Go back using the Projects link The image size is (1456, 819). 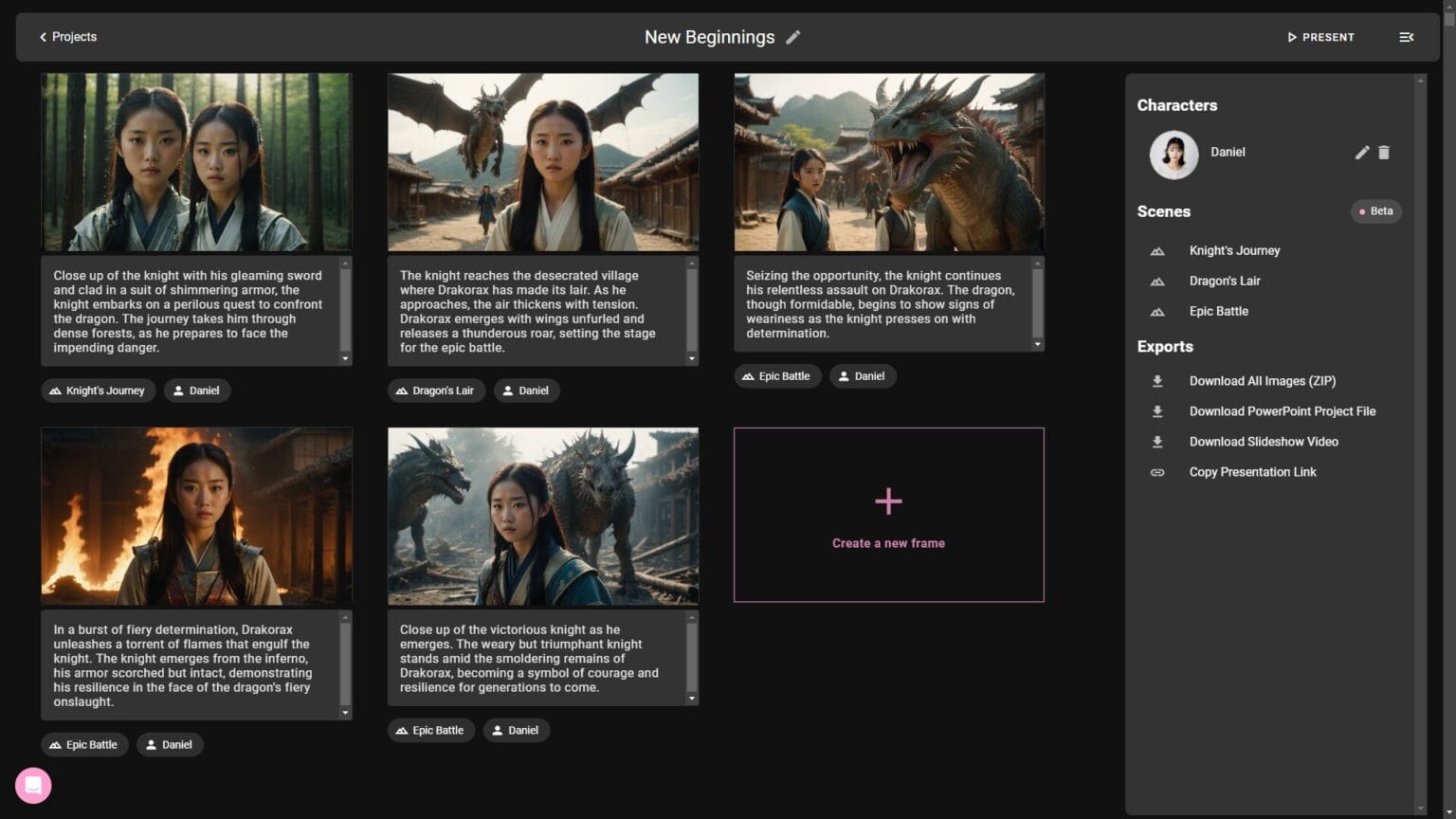(67, 37)
